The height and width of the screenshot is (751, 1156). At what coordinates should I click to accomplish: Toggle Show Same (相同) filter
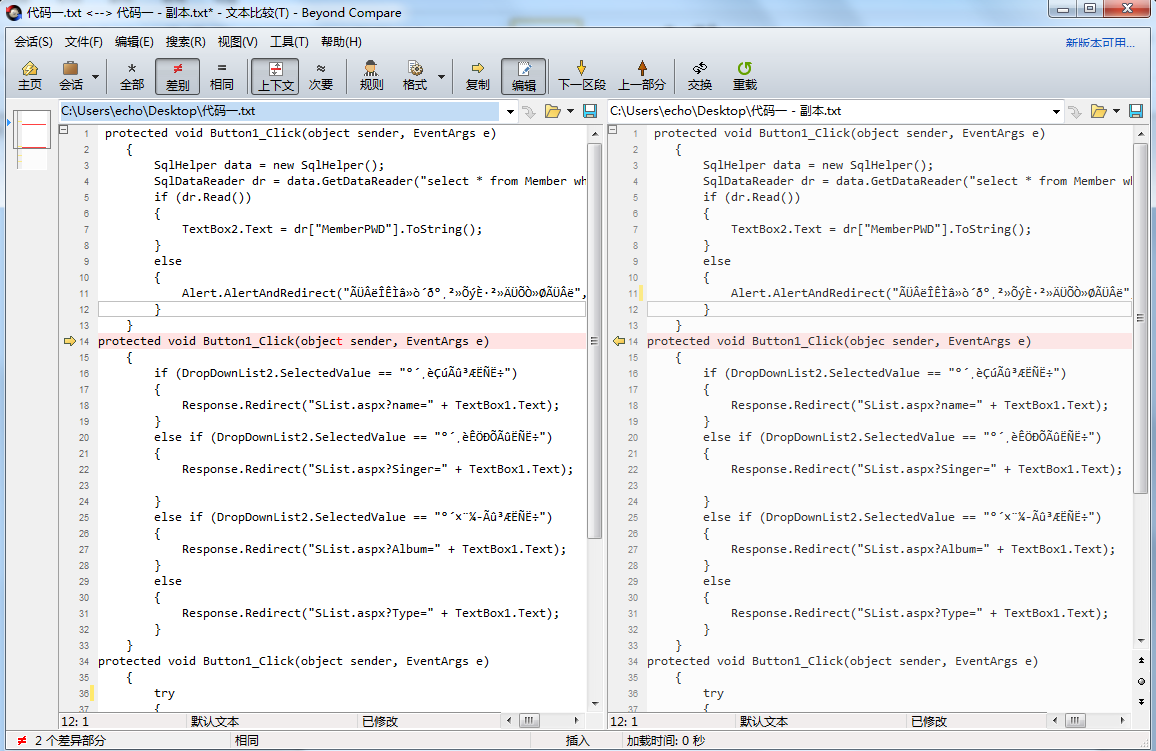tap(222, 76)
